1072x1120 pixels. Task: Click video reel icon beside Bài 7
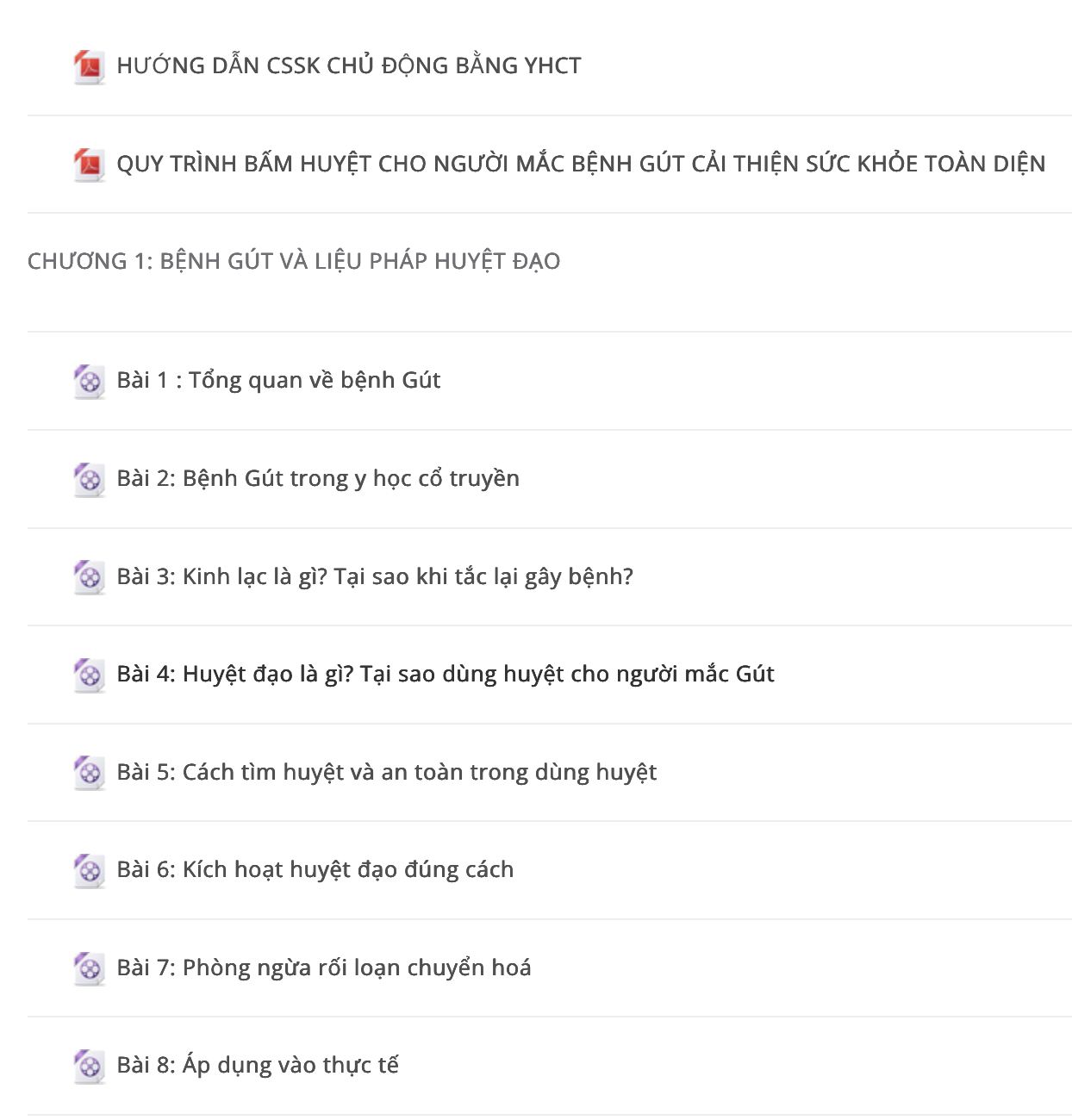(x=89, y=968)
